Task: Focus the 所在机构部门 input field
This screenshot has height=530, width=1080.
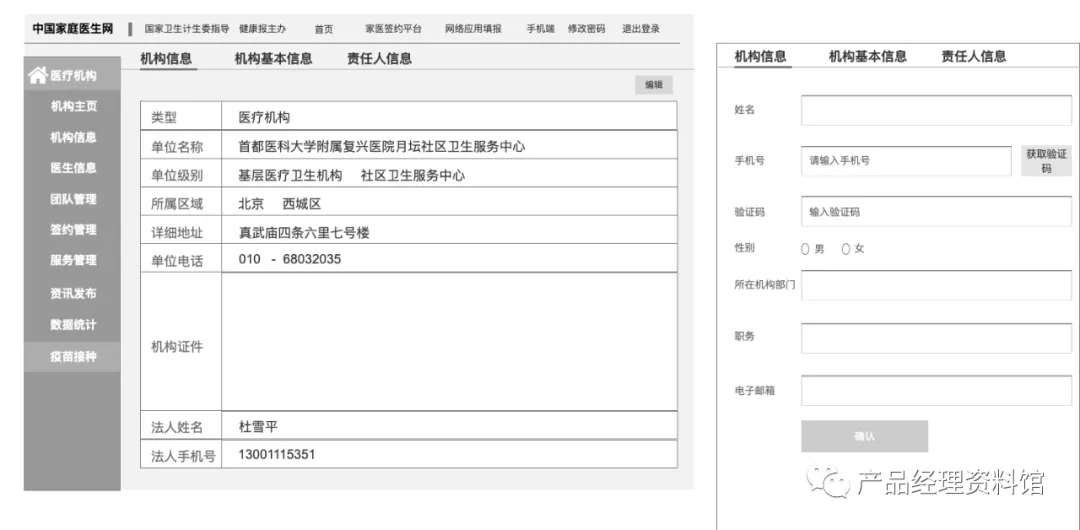Action: (936, 285)
